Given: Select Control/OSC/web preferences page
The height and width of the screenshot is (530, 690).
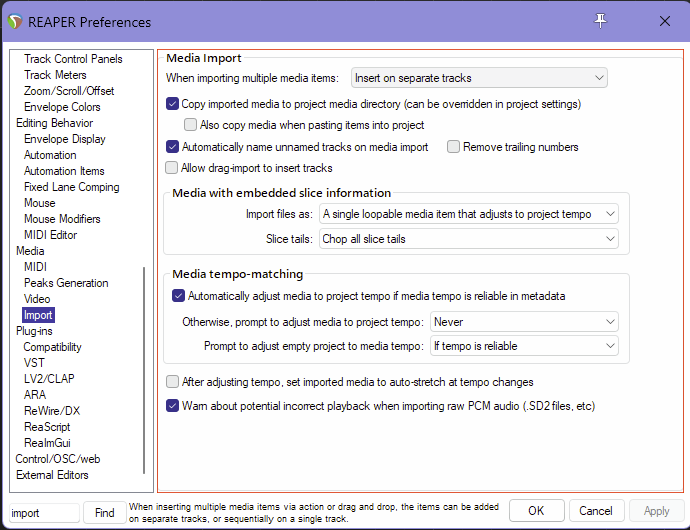Looking at the screenshot, I should [x=58, y=459].
